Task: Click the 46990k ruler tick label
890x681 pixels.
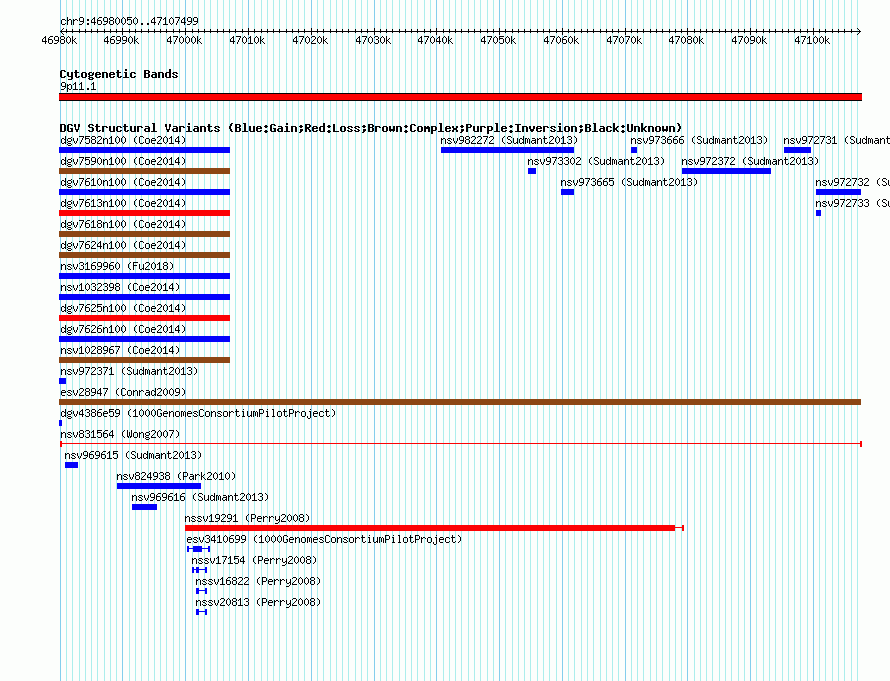Action: tap(121, 40)
